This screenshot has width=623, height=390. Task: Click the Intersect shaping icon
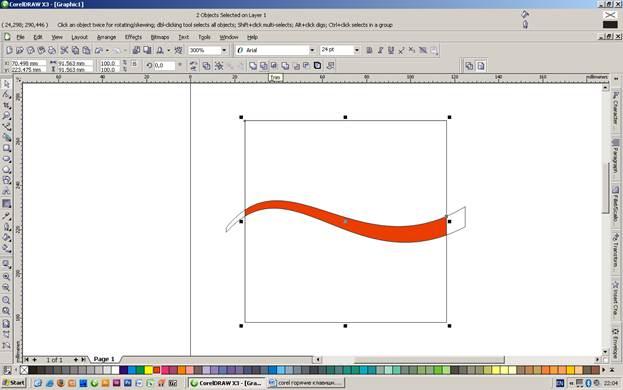coord(274,66)
